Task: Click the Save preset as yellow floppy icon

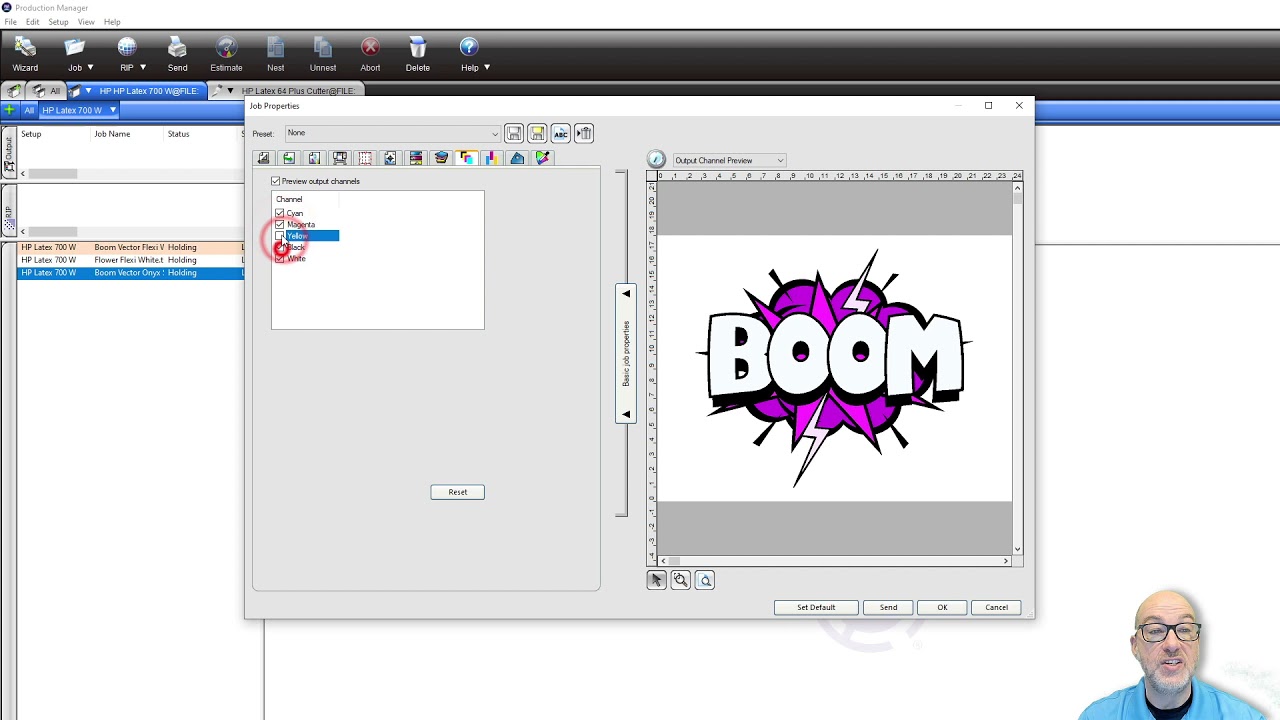Action: point(537,133)
